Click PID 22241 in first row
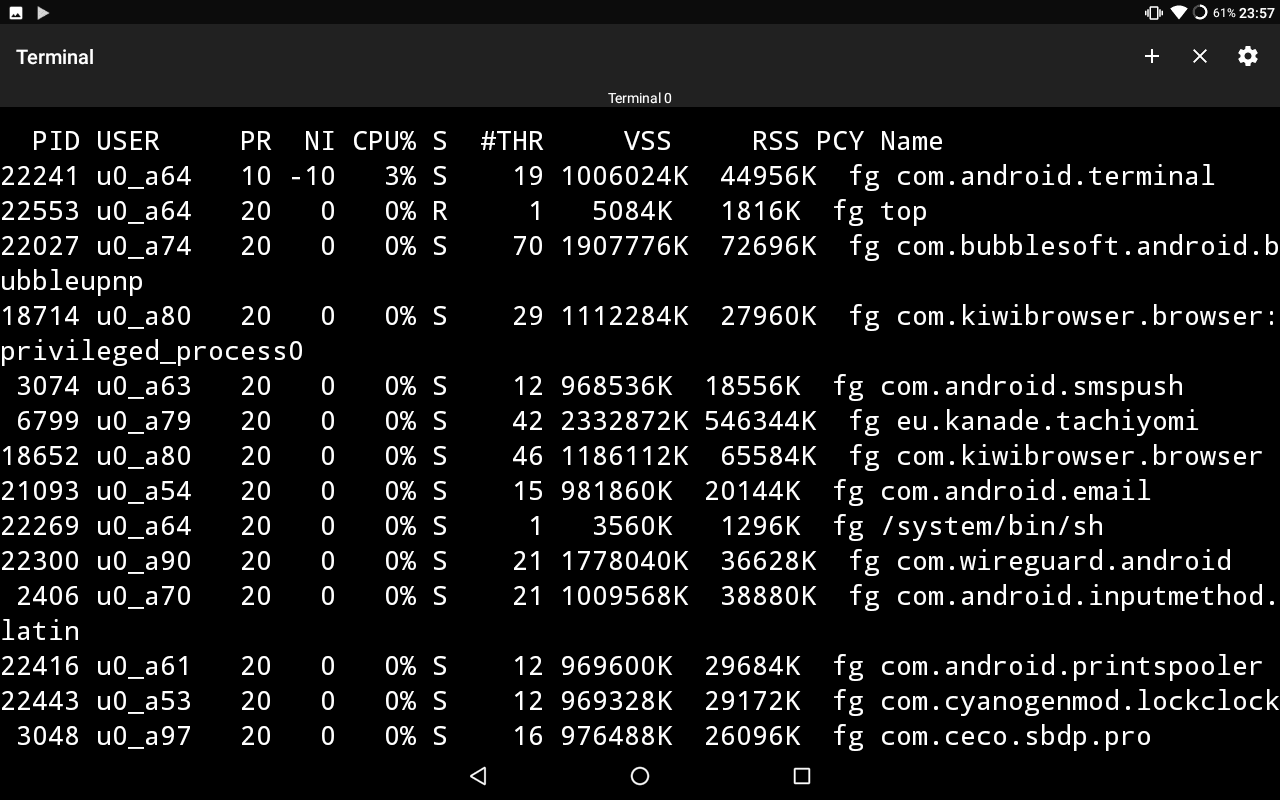This screenshot has height=800, width=1280. [x=40, y=176]
